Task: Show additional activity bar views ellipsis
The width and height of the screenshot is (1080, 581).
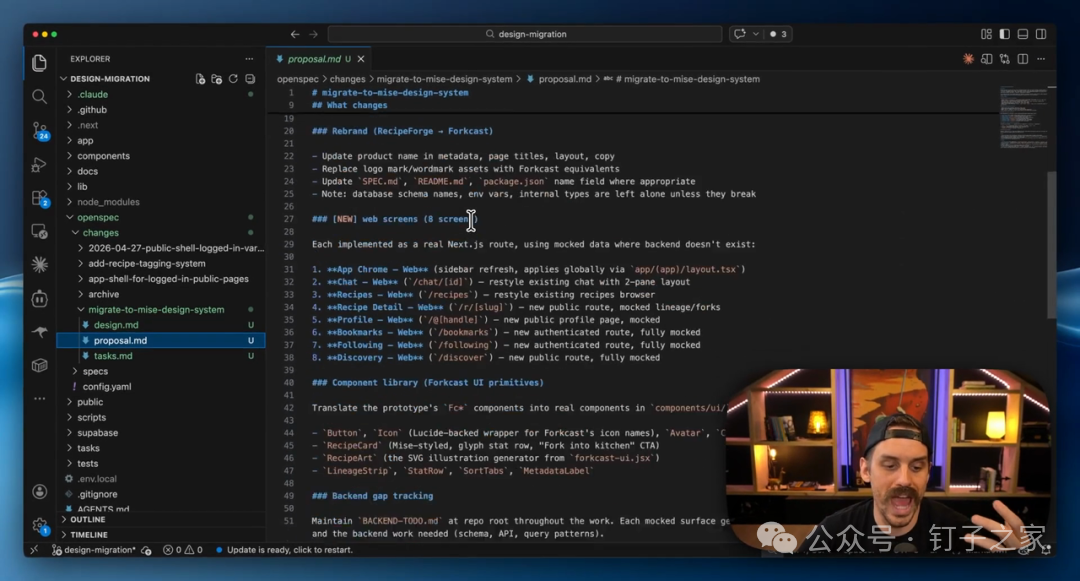Action: 39,399
